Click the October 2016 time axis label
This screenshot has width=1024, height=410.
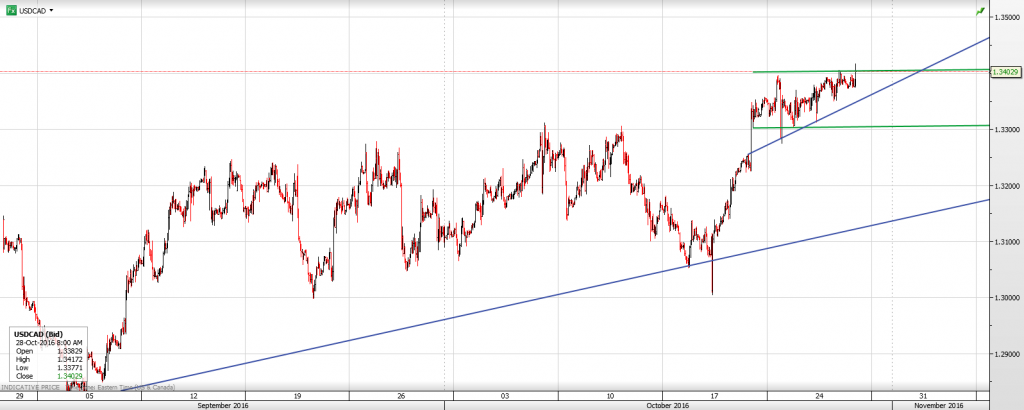[x=667, y=405]
